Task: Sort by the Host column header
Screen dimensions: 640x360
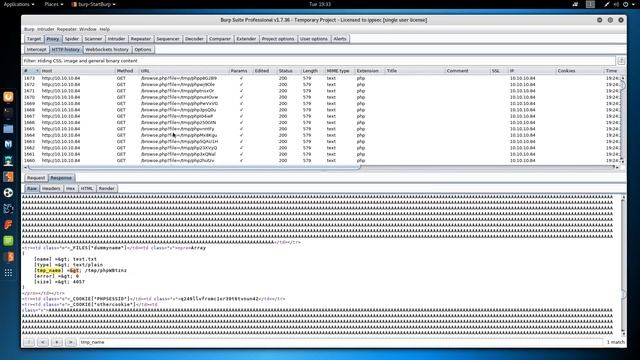Action: tap(78, 71)
